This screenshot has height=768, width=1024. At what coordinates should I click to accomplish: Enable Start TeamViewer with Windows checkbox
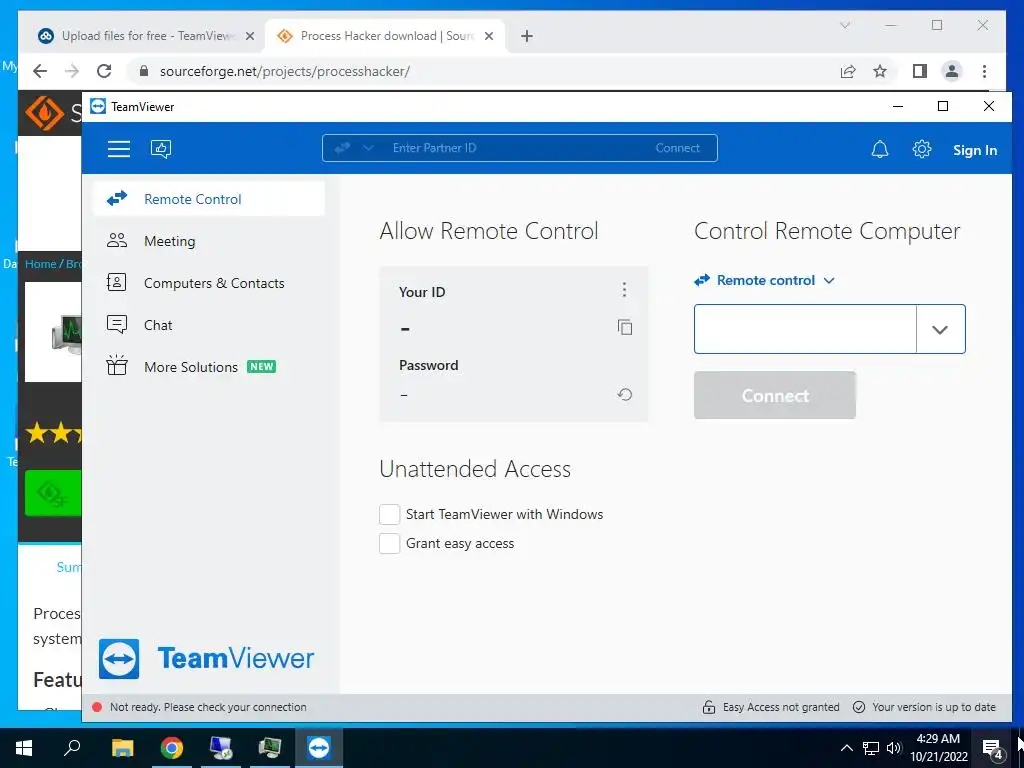pos(389,515)
